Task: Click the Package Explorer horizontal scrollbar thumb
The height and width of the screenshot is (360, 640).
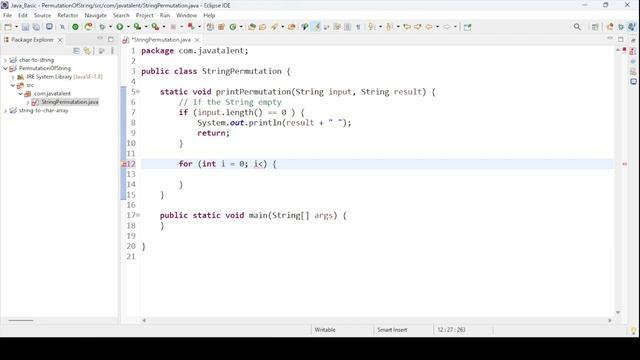Action: (x=21, y=321)
